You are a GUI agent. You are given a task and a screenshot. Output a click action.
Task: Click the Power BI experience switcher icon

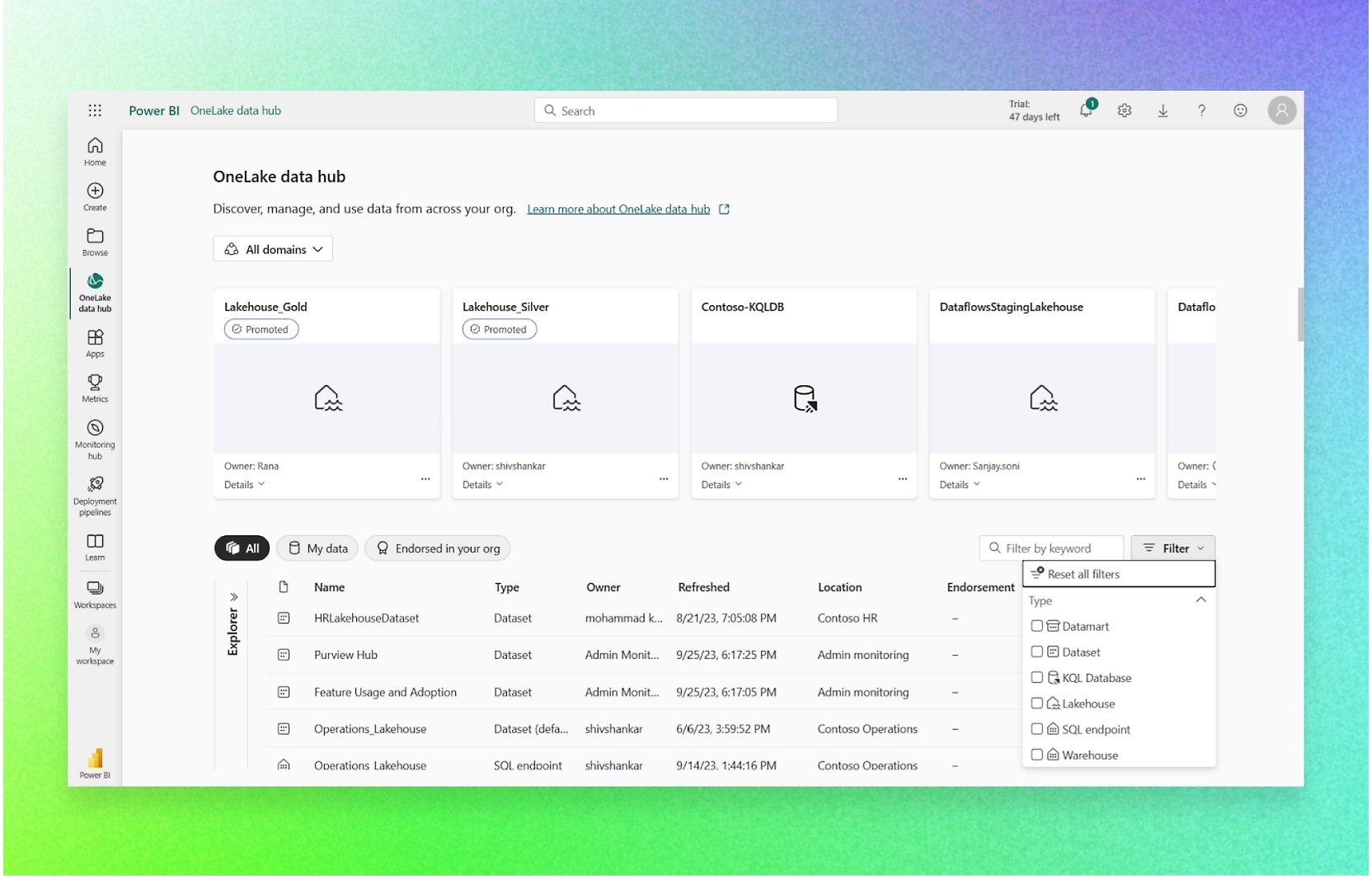(95, 763)
